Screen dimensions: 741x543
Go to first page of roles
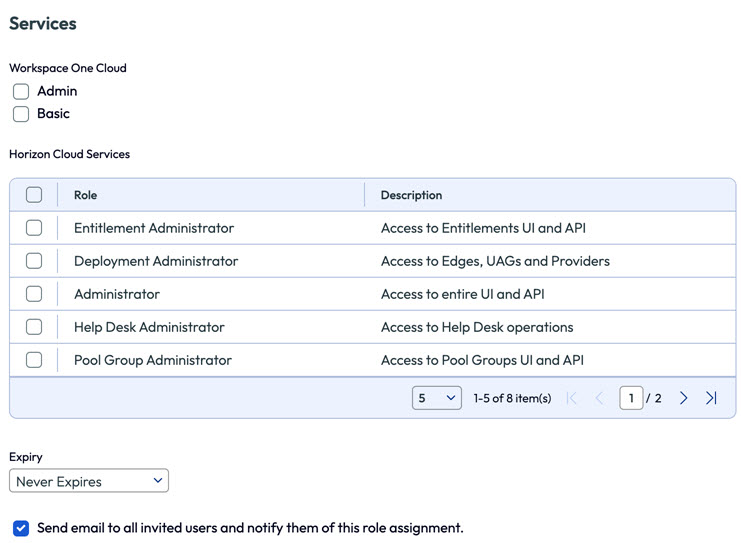(x=571, y=398)
